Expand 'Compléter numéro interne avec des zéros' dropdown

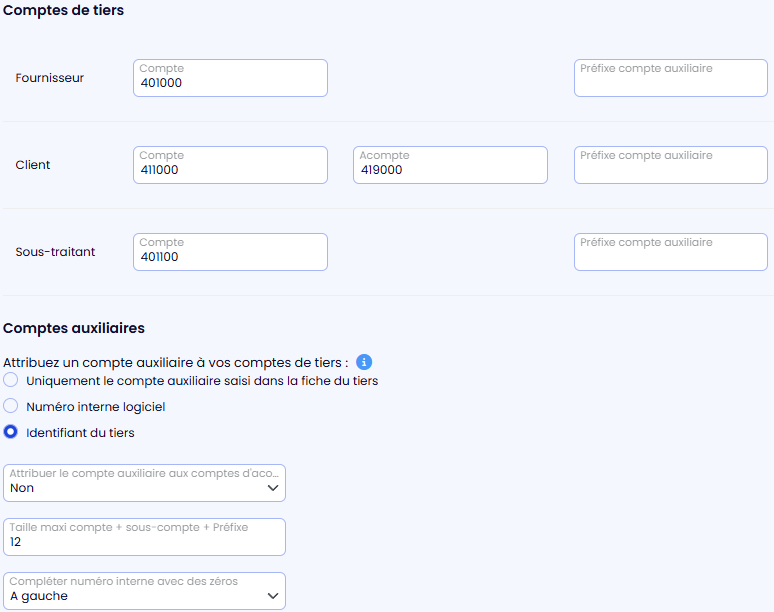pos(144,590)
